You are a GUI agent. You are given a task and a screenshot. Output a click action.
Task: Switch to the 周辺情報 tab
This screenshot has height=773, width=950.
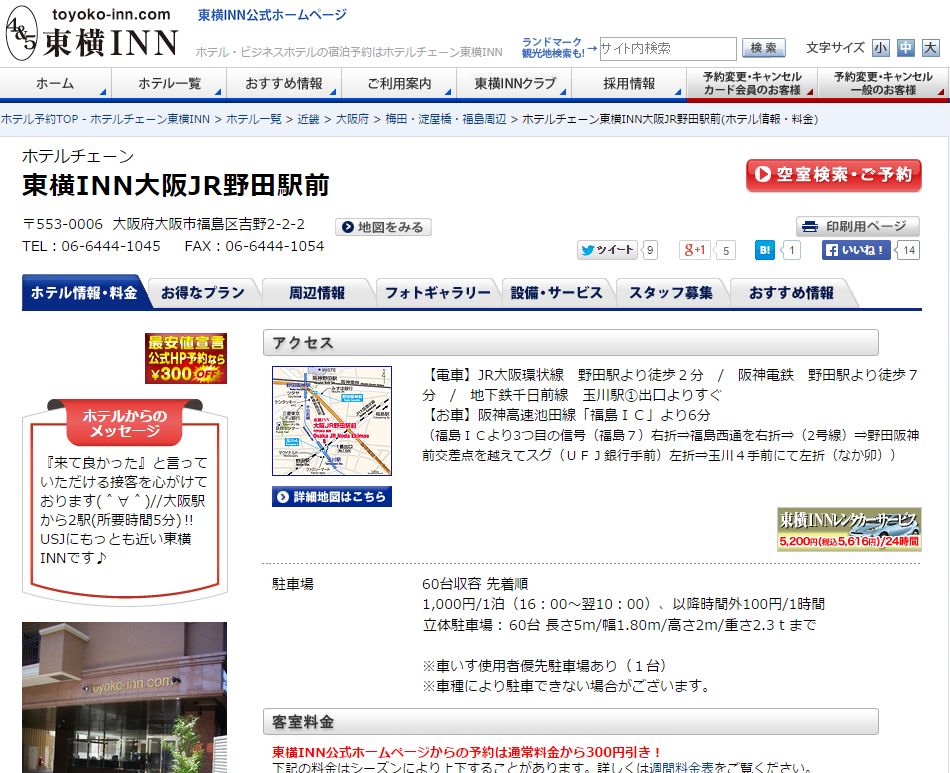pyautogui.click(x=316, y=293)
